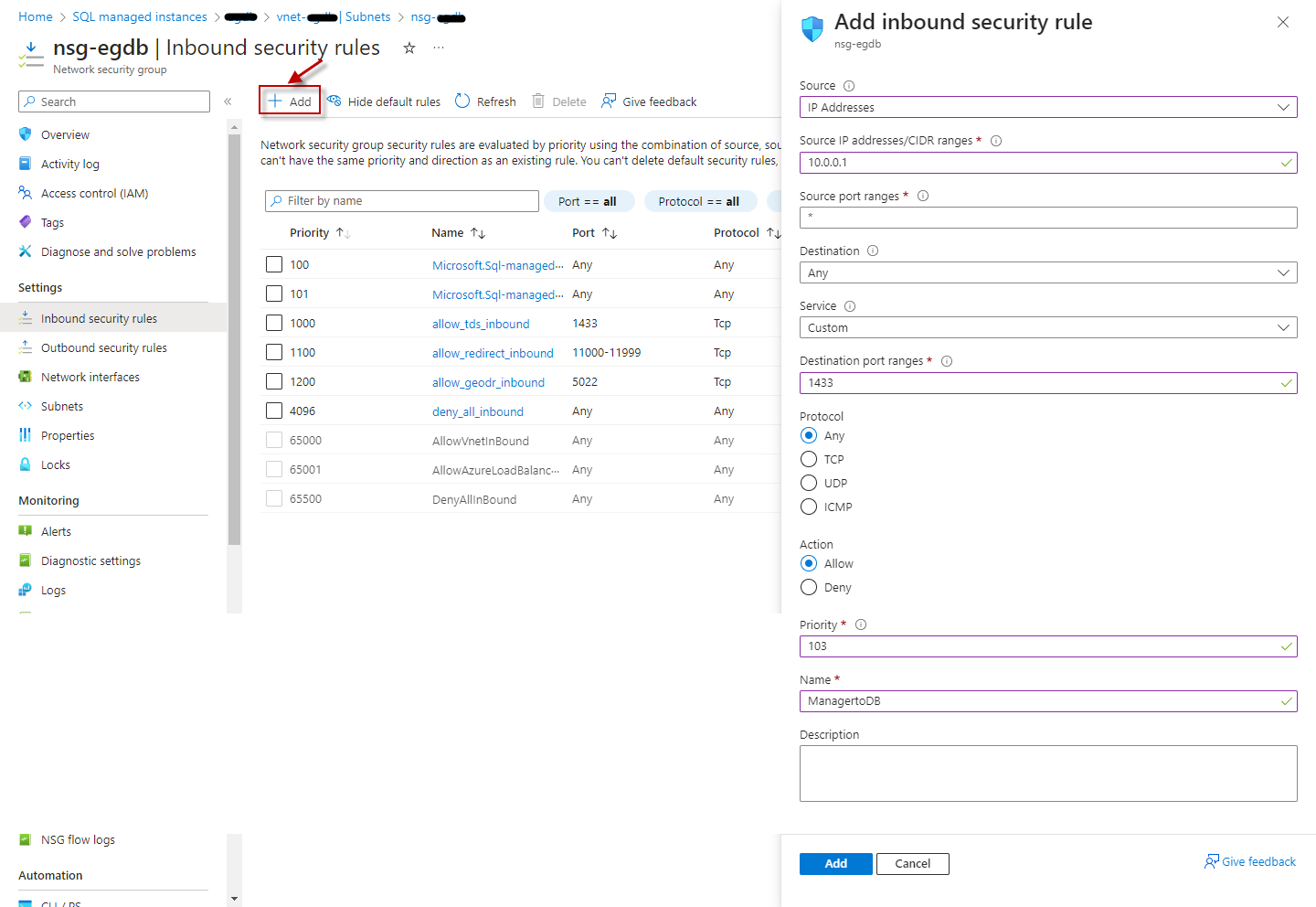Check the box for allow_tds_inbound rule
1316x907 pixels.
tap(274, 323)
